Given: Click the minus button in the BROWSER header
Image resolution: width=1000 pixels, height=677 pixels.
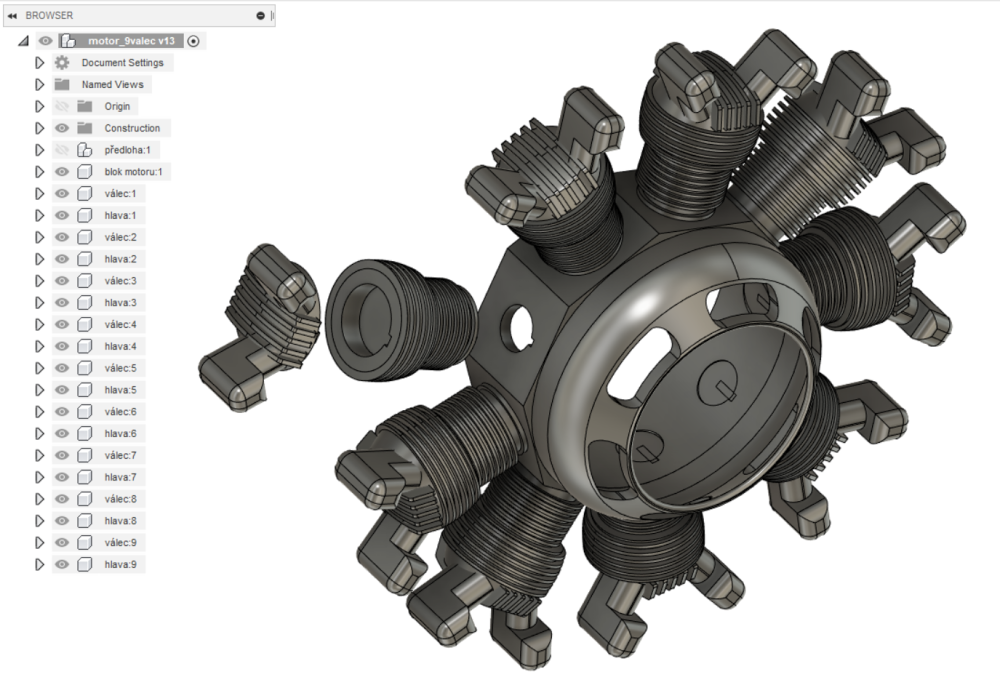Looking at the screenshot, I should pos(261,16).
